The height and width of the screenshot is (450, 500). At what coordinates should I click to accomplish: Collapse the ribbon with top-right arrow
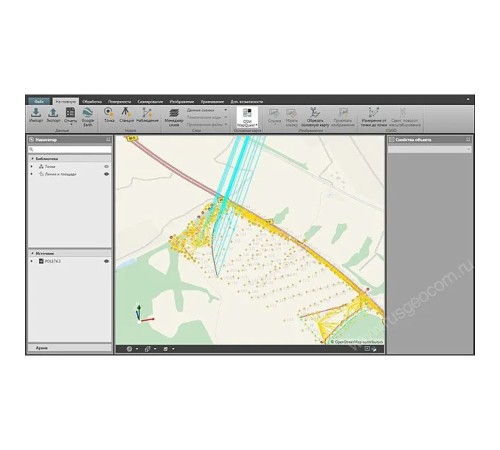tap(468, 99)
